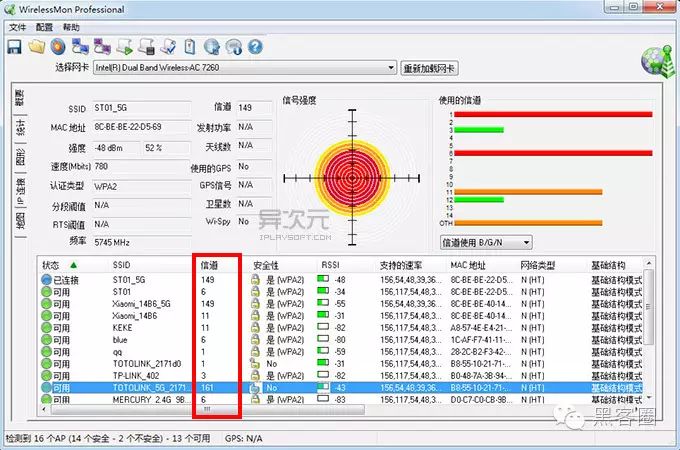
Task: Click the MAC address field 8C-BE-BE-22-D5-69
Action: (141, 127)
